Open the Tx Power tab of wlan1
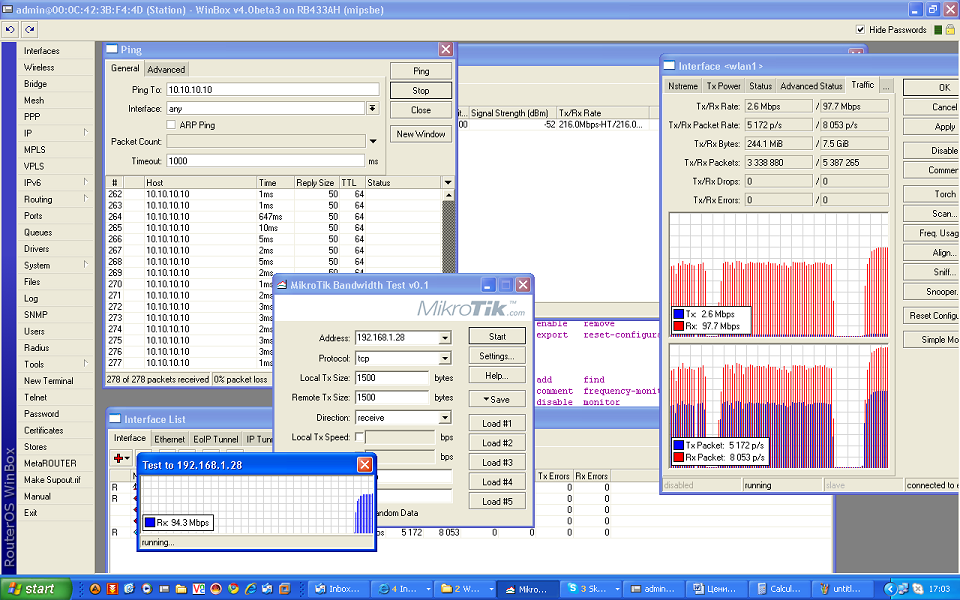This screenshot has height=600, width=960. [x=723, y=86]
